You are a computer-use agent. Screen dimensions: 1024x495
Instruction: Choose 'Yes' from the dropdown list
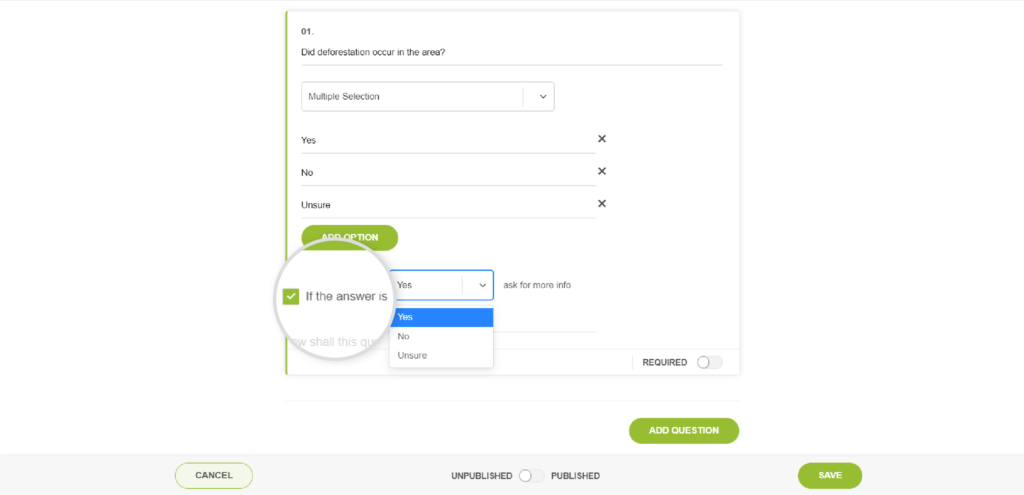click(x=441, y=317)
